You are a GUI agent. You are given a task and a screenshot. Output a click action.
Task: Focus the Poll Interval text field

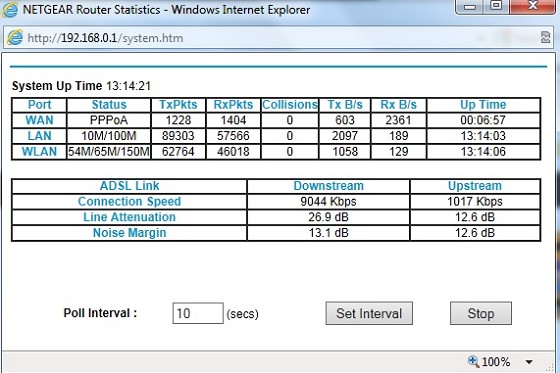click(x=198, y=313)
